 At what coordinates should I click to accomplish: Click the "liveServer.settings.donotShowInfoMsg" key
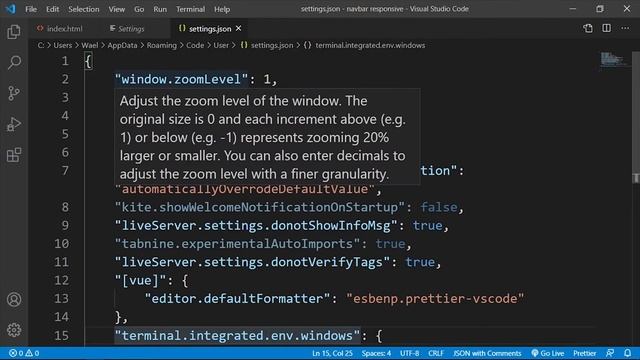pos(256,225)
